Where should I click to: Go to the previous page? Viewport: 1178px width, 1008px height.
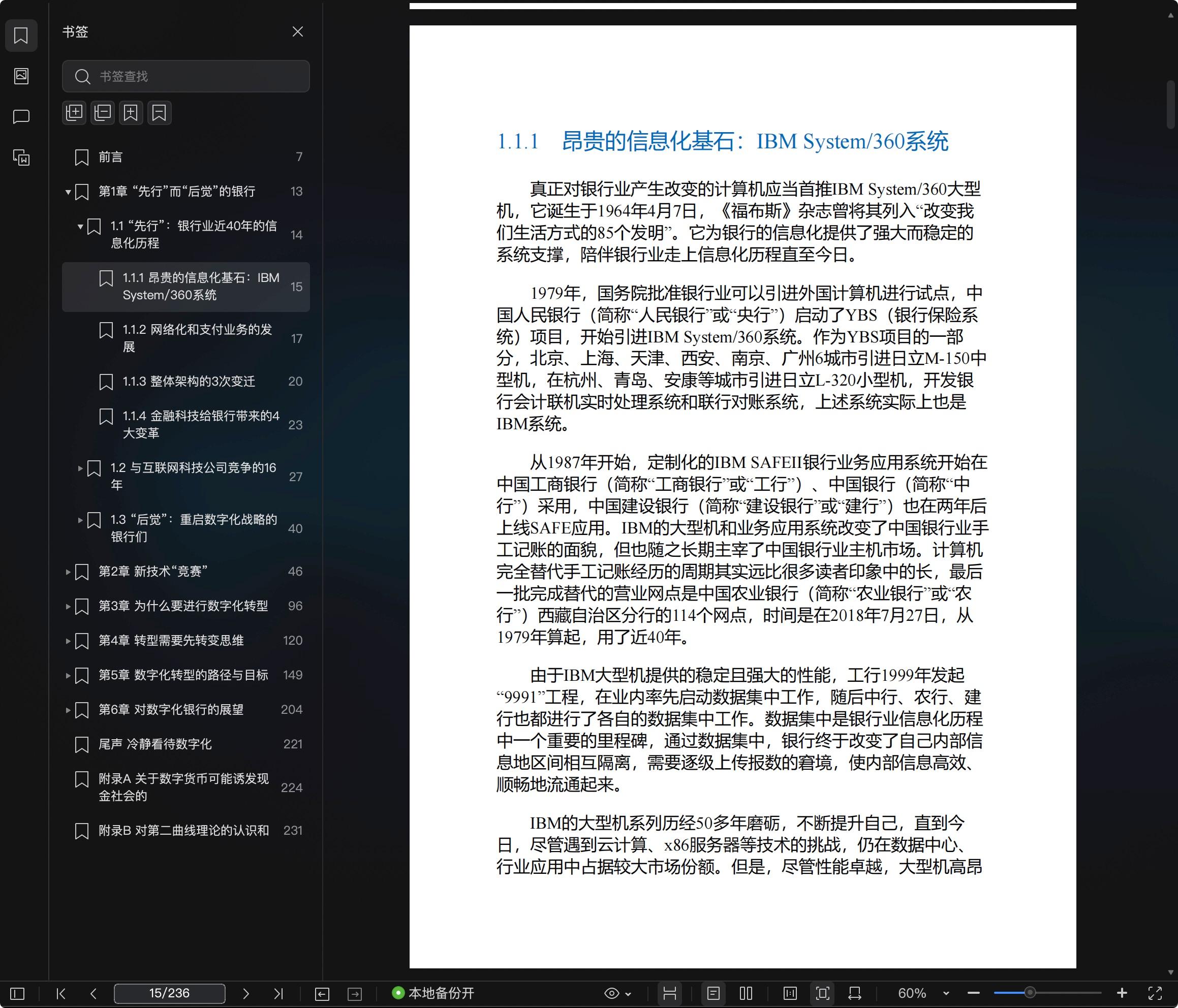point(93,994)
